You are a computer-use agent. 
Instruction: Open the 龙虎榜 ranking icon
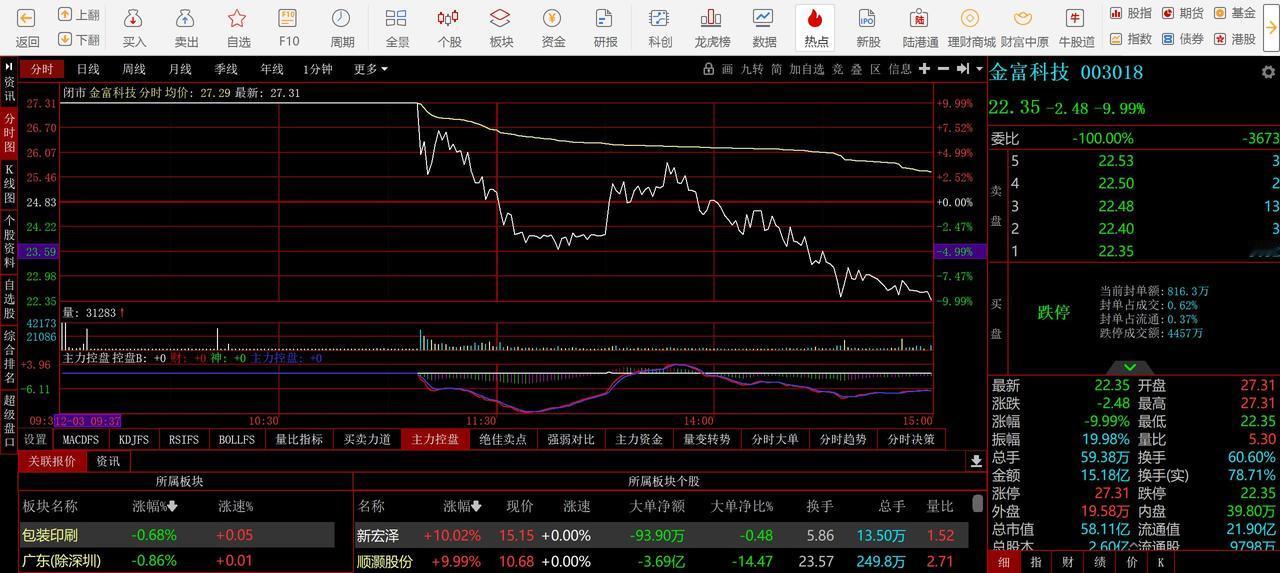pos(711,18)
